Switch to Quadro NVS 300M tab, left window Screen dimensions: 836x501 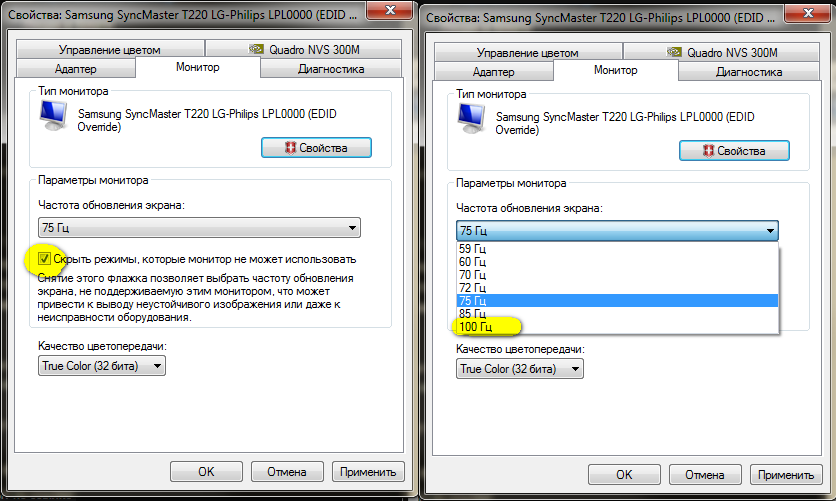click(x=303, y=49)
